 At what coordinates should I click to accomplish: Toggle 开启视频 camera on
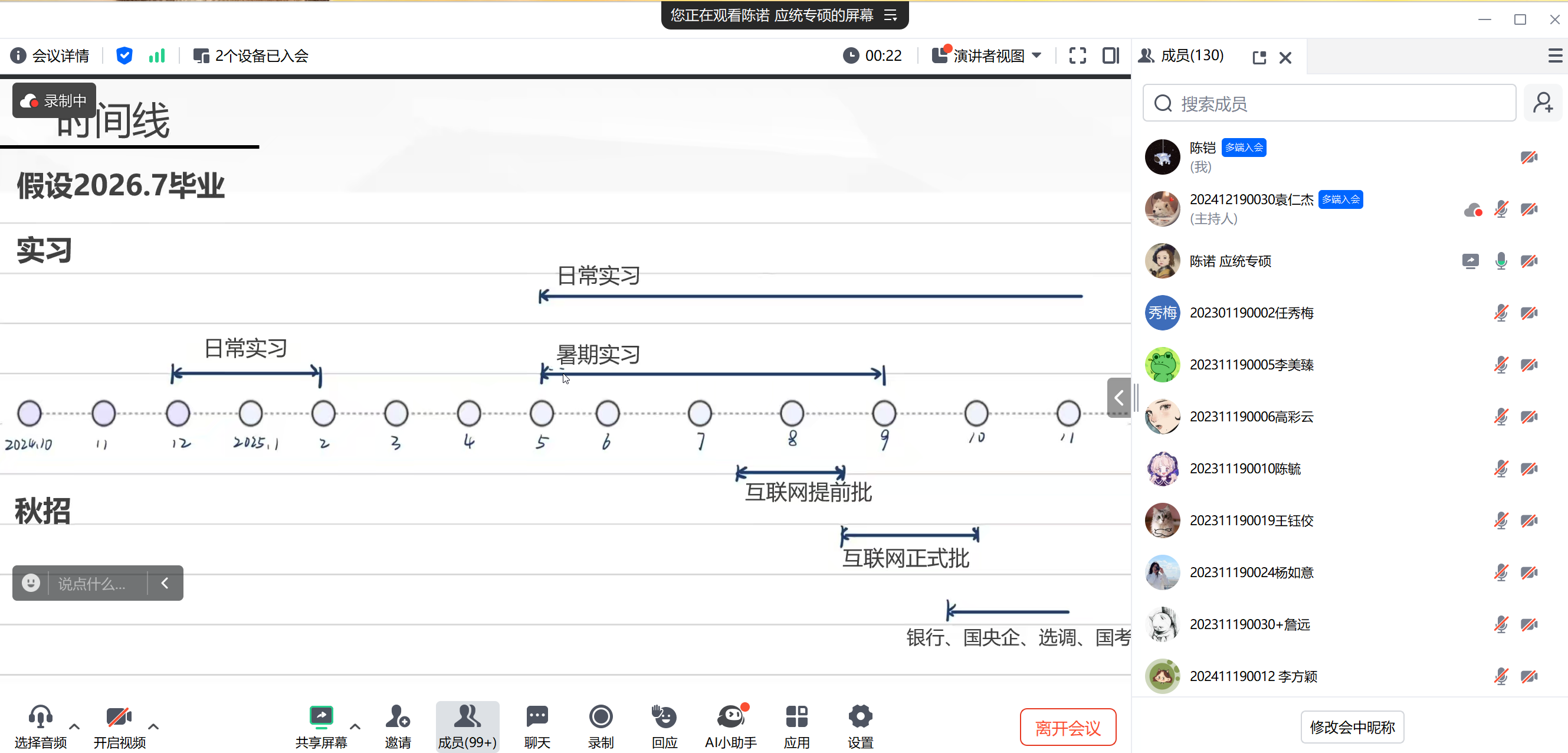[119, 718]
